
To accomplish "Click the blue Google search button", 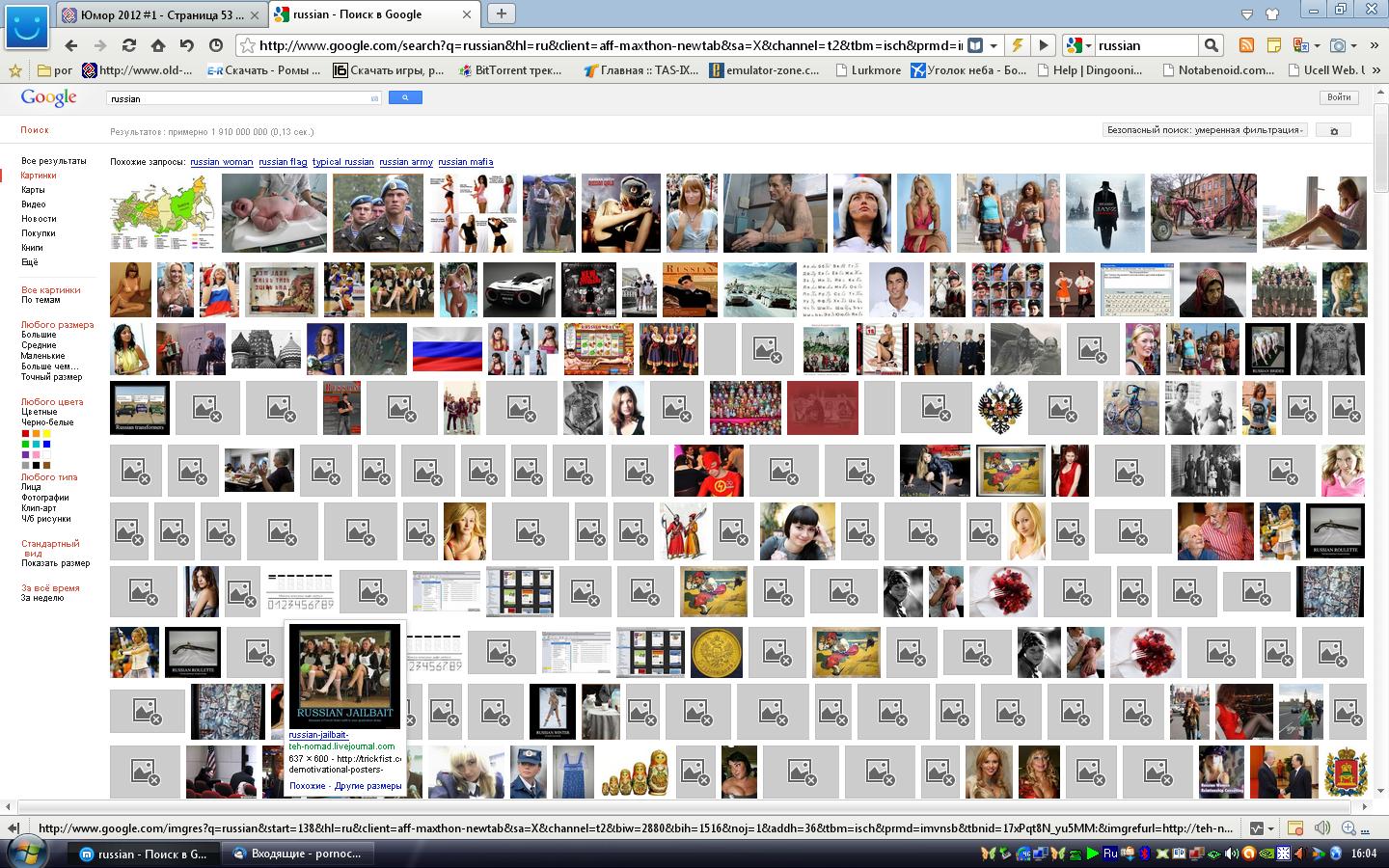I will click(405, 97).
